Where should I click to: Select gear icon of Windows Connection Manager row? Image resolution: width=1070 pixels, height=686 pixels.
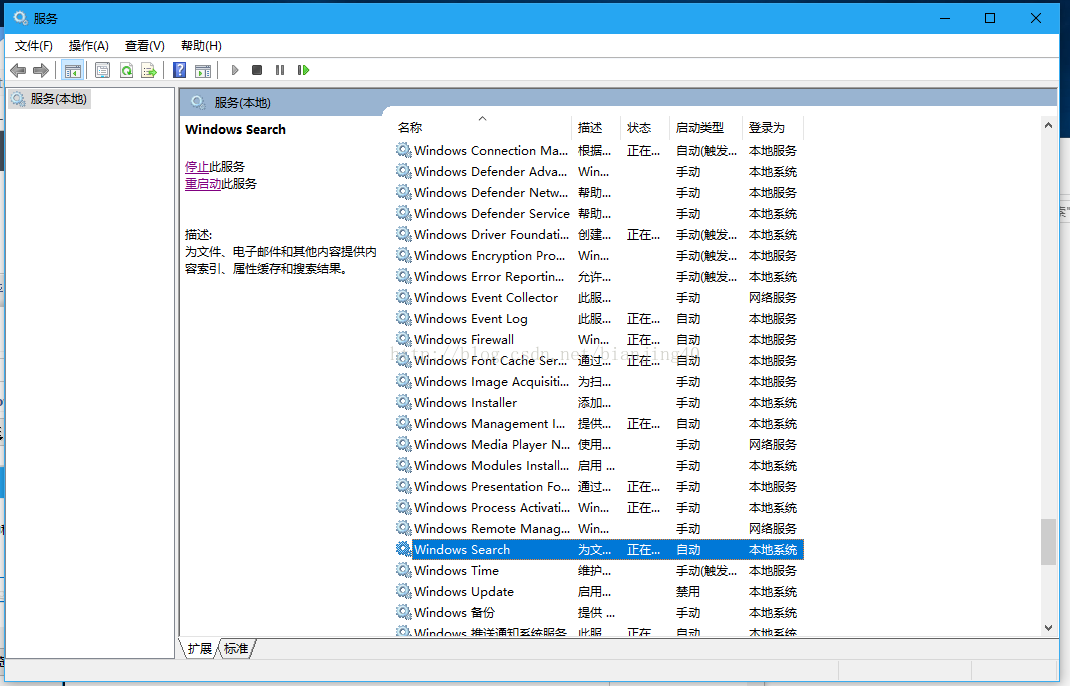tap(404, 150)
